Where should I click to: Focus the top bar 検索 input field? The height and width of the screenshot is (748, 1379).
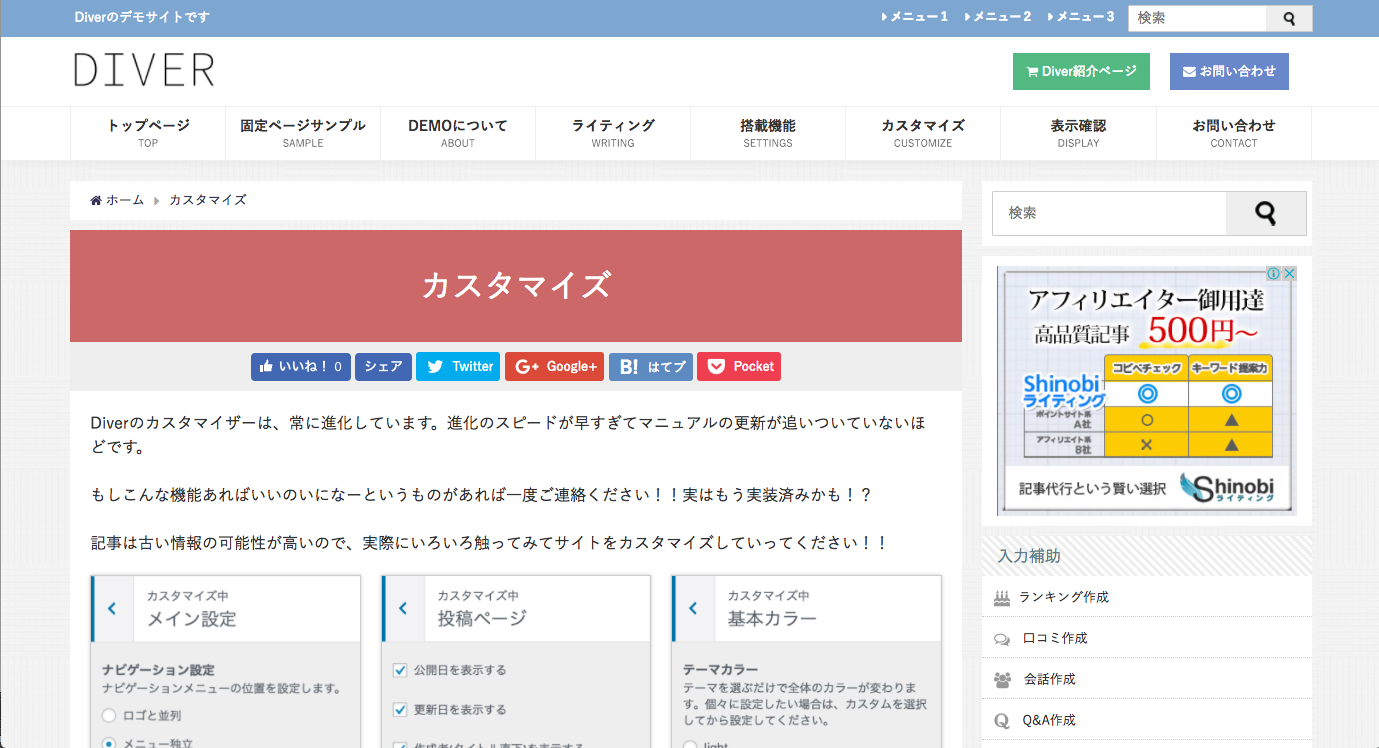(1198, 18)
